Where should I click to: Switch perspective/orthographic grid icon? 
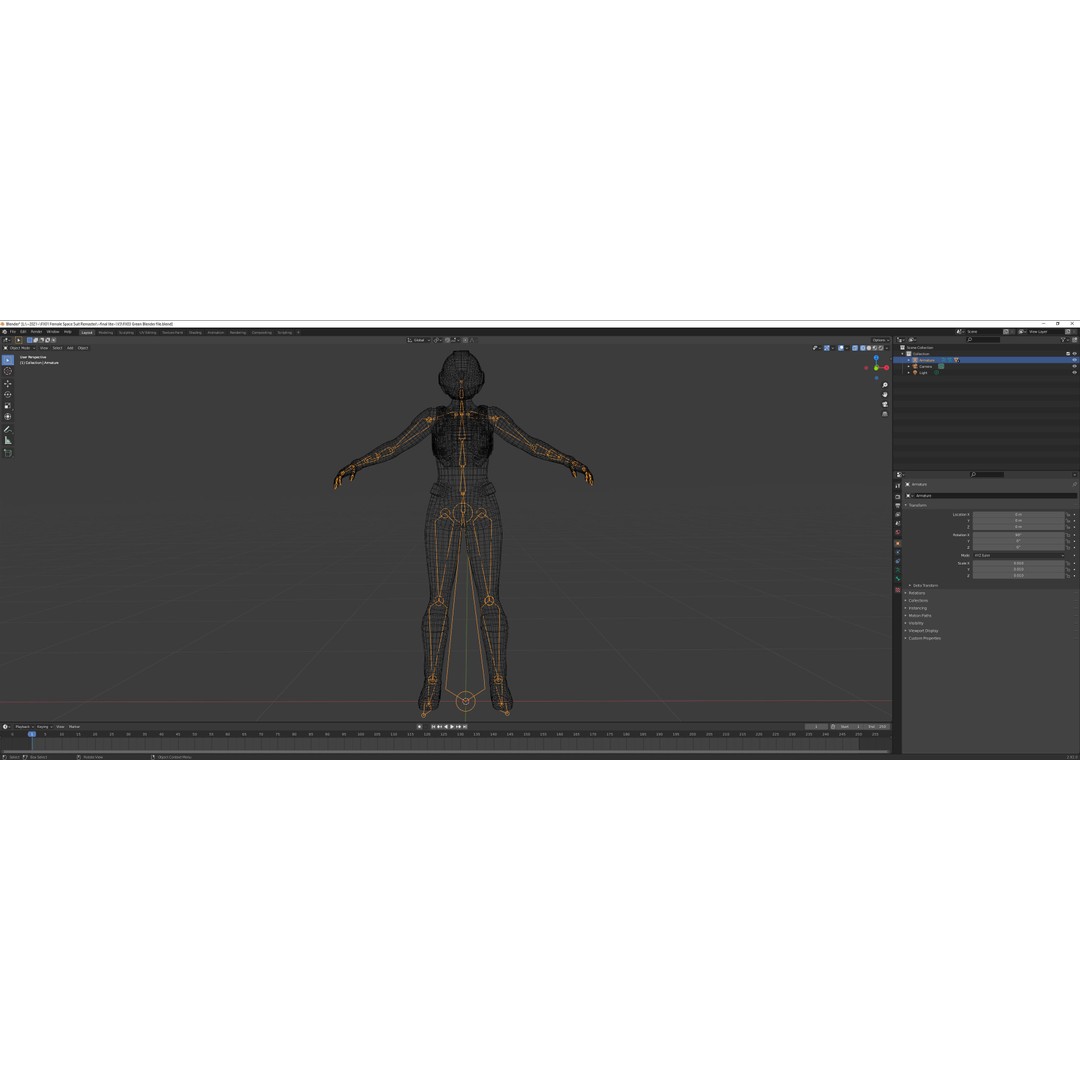tap(885, 414)
